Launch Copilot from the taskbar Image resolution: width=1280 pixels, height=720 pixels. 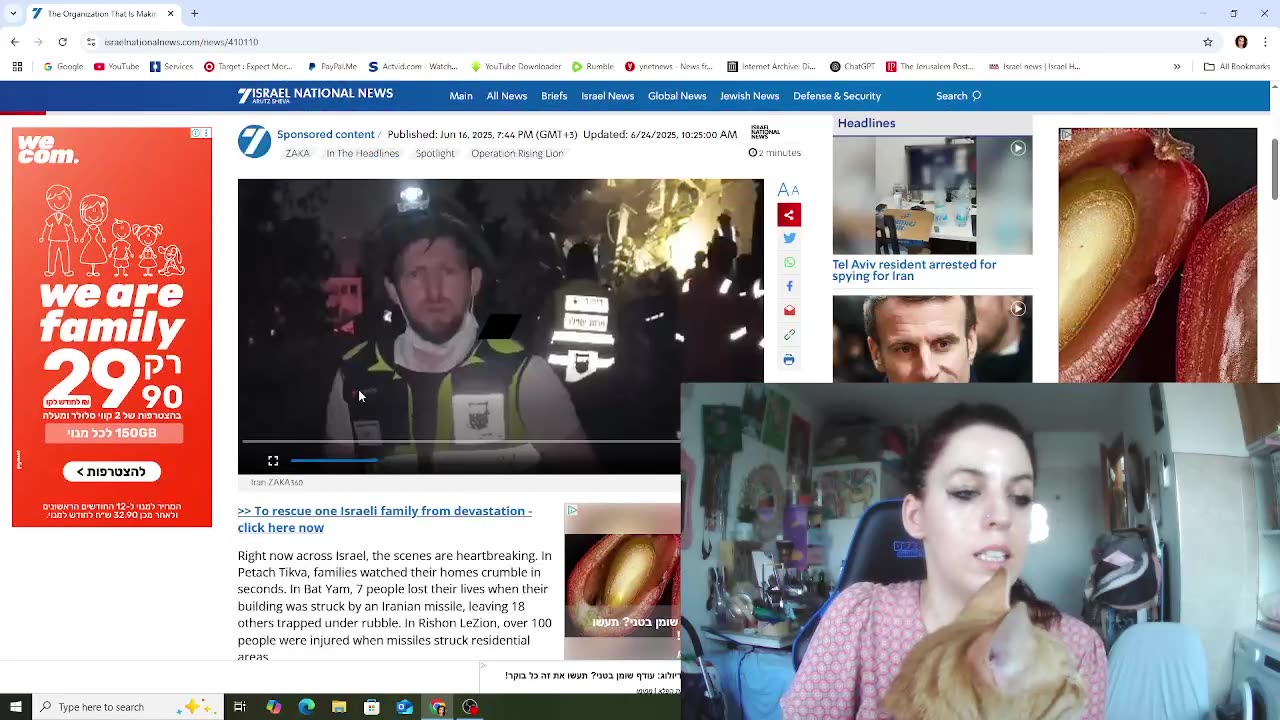click(273, 707)
